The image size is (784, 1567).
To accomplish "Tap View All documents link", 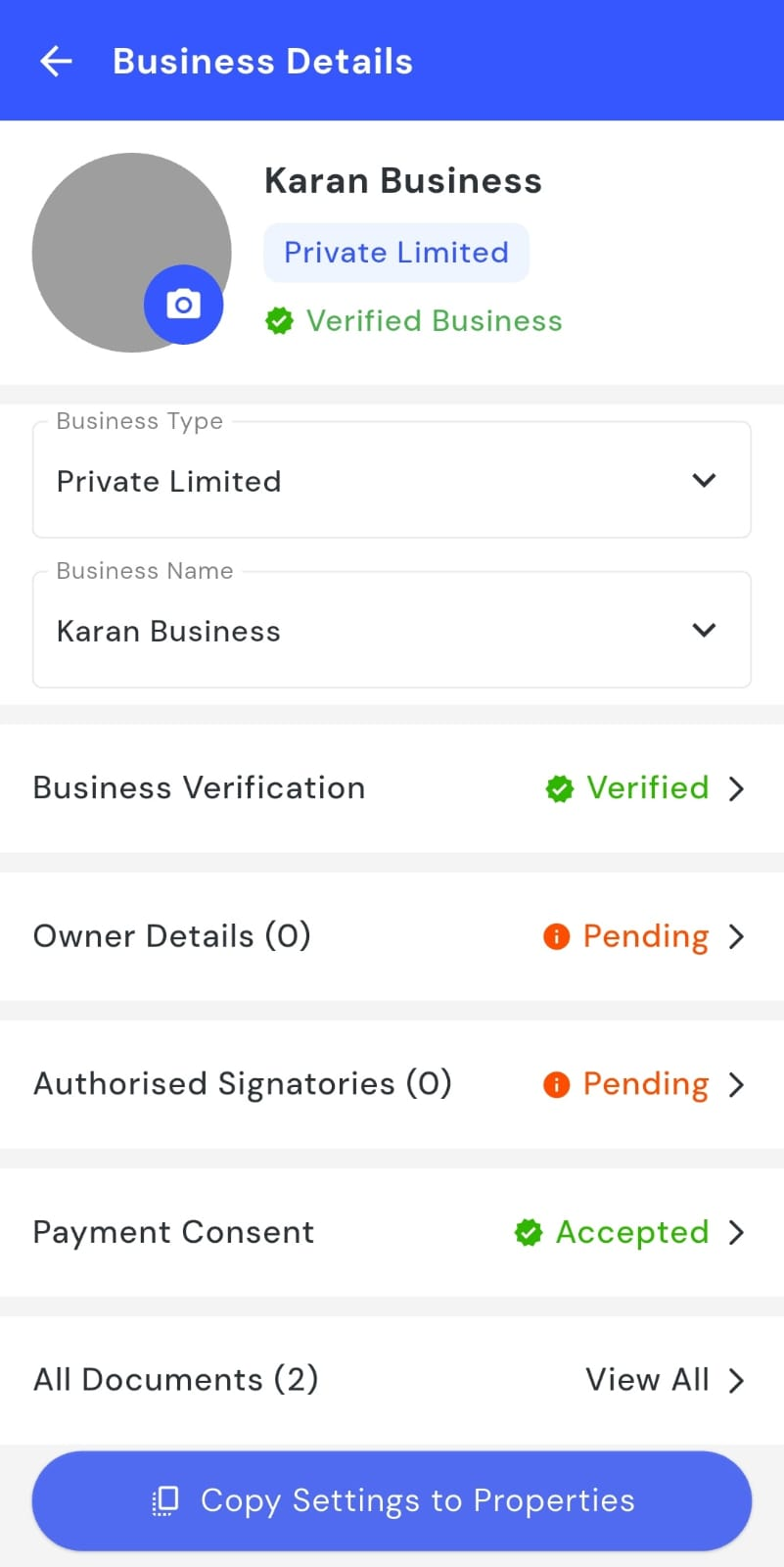I will click(647, 1380).
